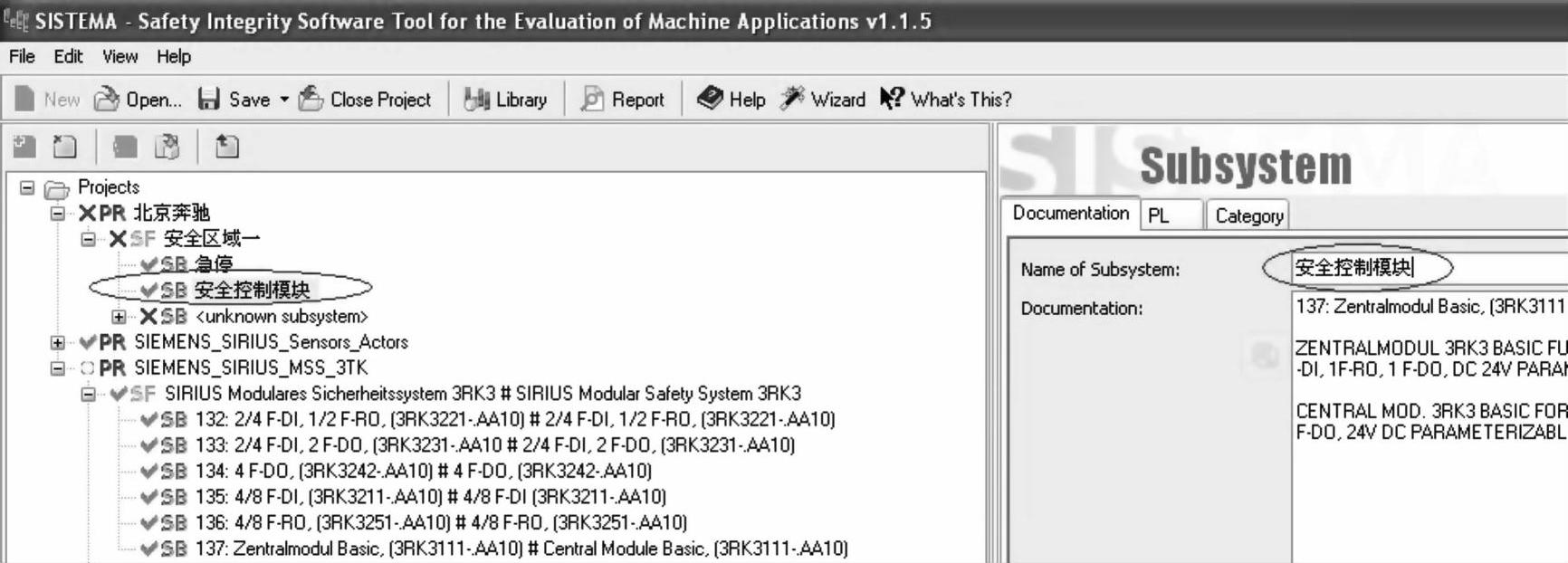Open the Edit menu
This screenshot has width=1568, height=563.
point(68,56)
